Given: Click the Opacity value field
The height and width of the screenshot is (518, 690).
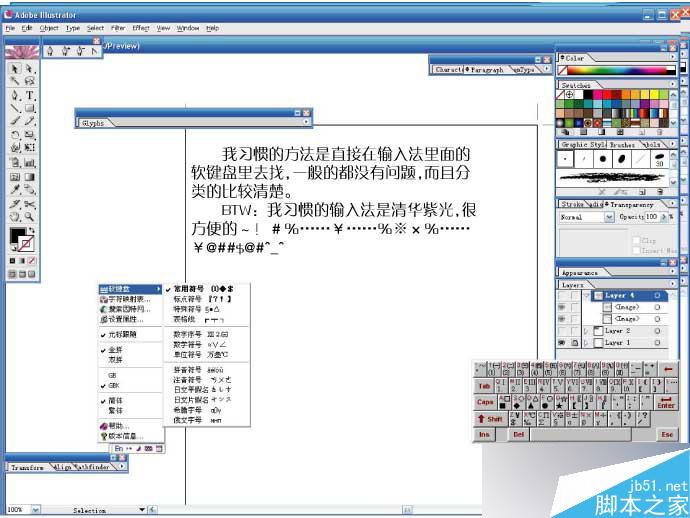Looking at the screenshot, I should pyautogui.click(x=652, y=217).
